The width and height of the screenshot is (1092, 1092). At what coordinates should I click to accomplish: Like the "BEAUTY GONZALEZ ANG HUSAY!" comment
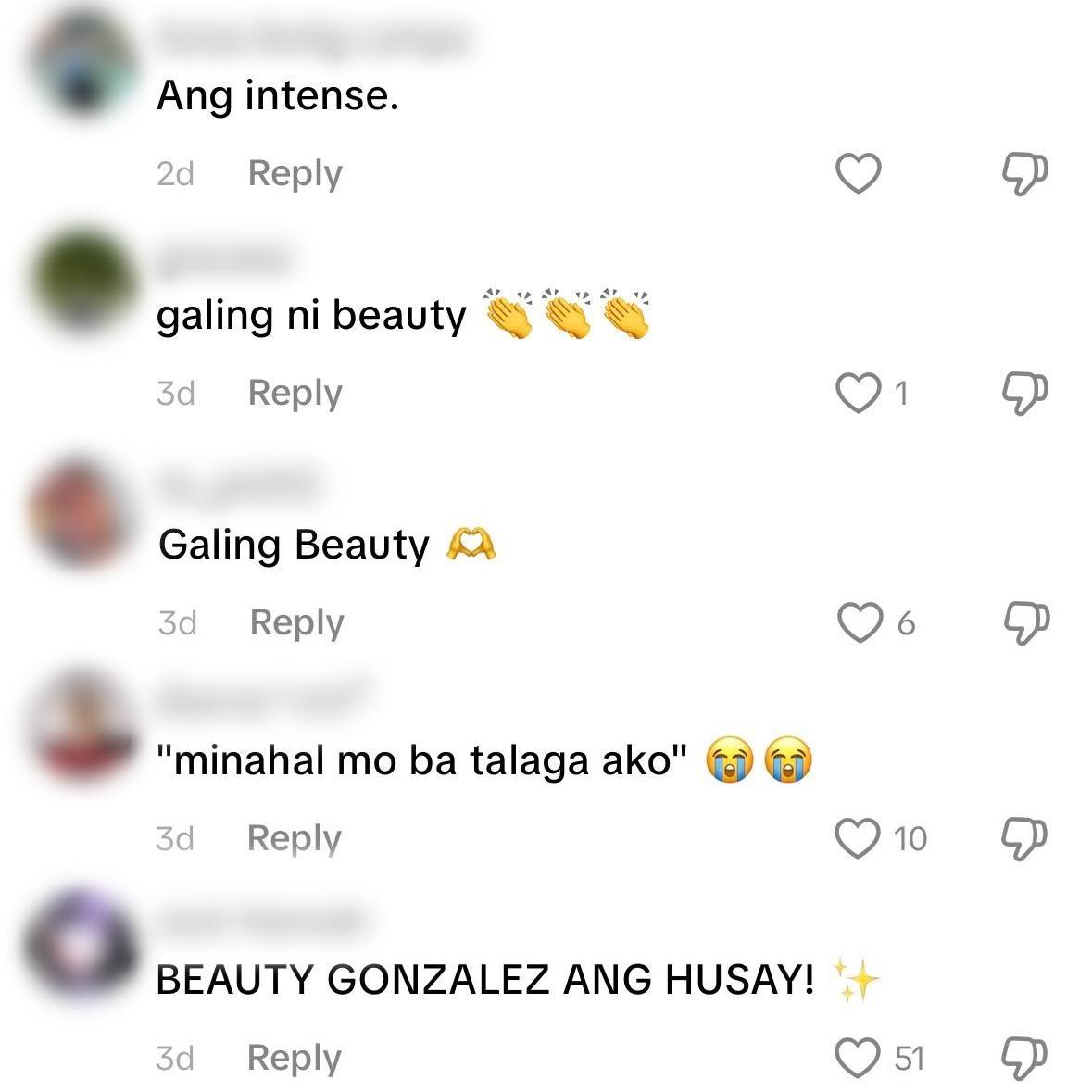[858, 1057]
